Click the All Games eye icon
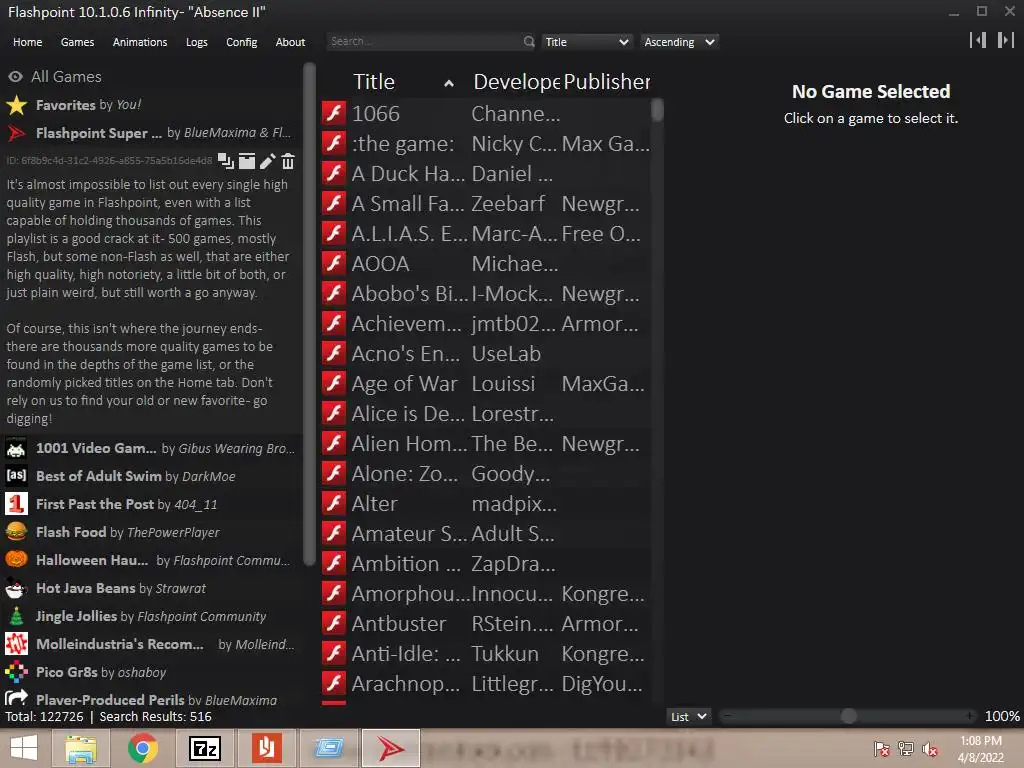The height and width of the screenshot is (768, 1024). (16, 76)
